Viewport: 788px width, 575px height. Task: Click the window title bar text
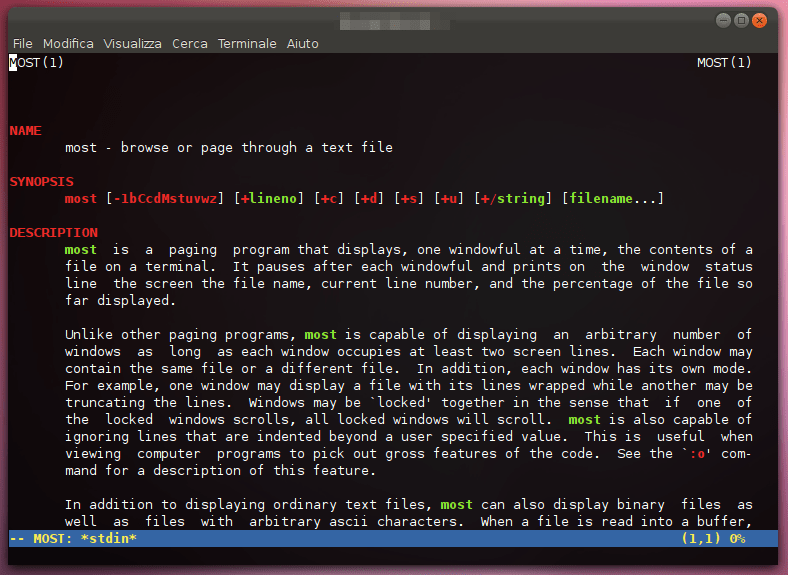click(x=395, y=22)
